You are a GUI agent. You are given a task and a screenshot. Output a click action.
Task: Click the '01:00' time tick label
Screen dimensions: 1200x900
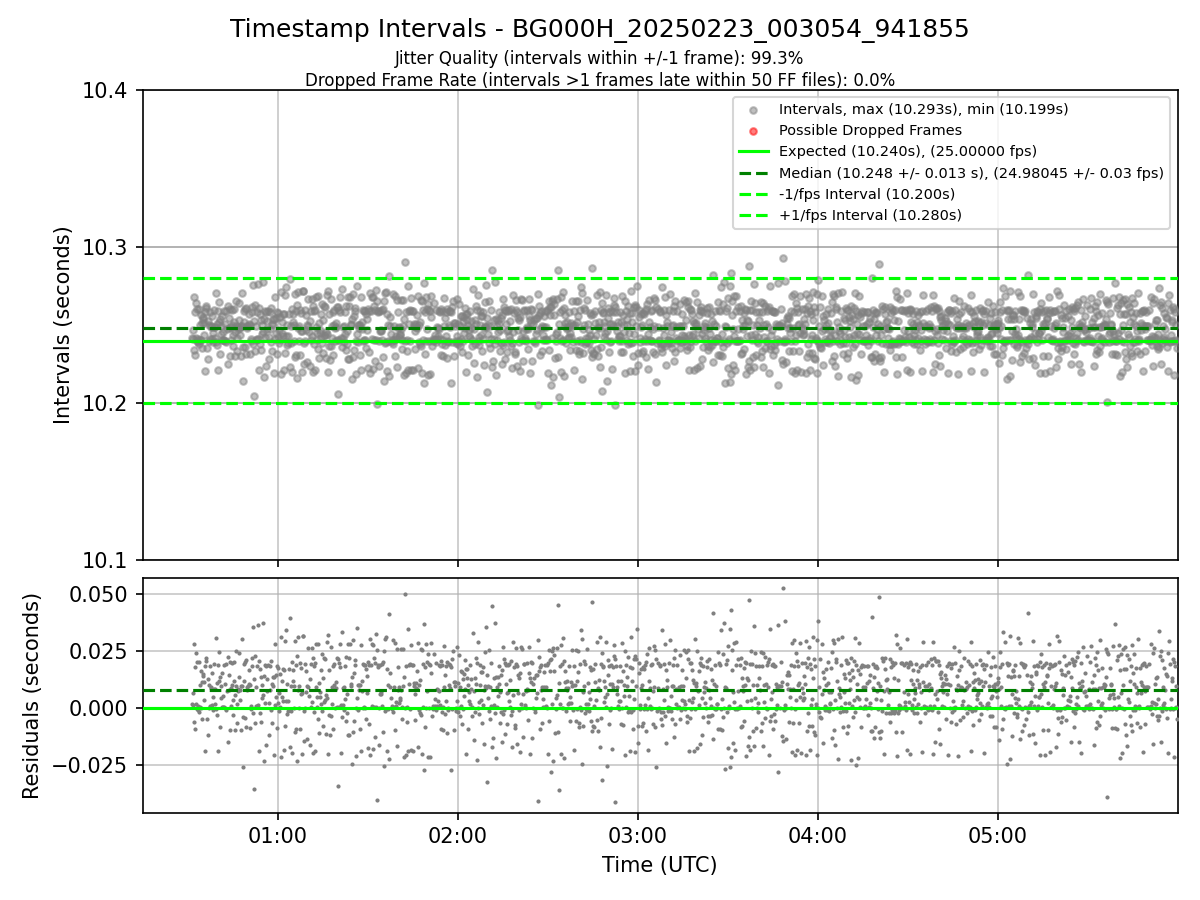pos(278,835)
